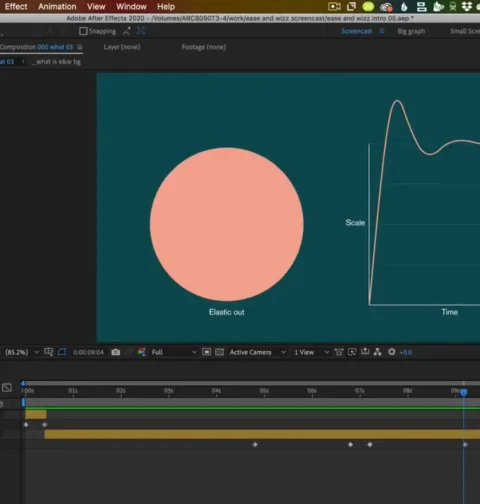
Task: Select the Footage (none) tab
Action: click(x=204, y=47)
